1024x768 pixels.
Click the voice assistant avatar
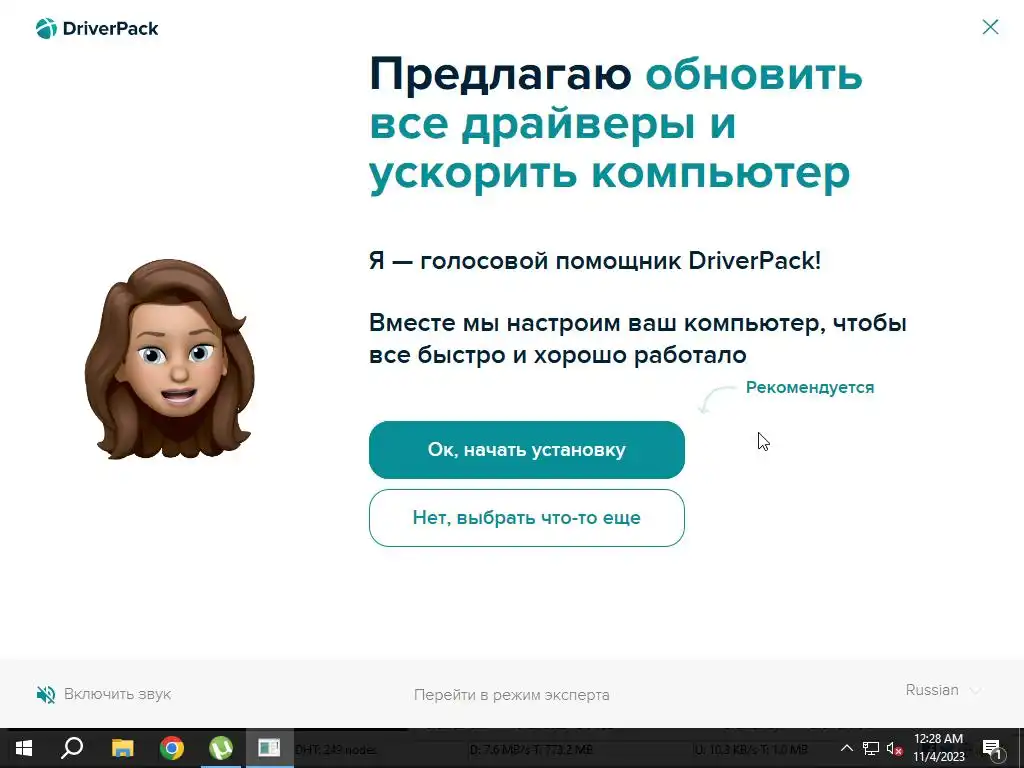[170, 359]
